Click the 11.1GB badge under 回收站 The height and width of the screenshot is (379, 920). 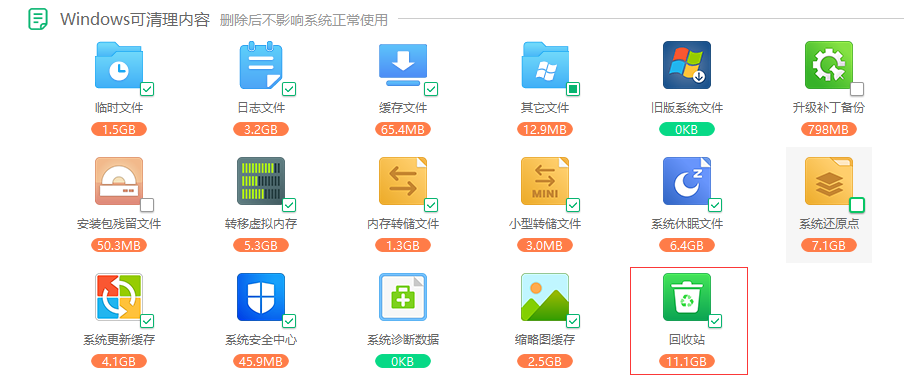pos(686,361)
